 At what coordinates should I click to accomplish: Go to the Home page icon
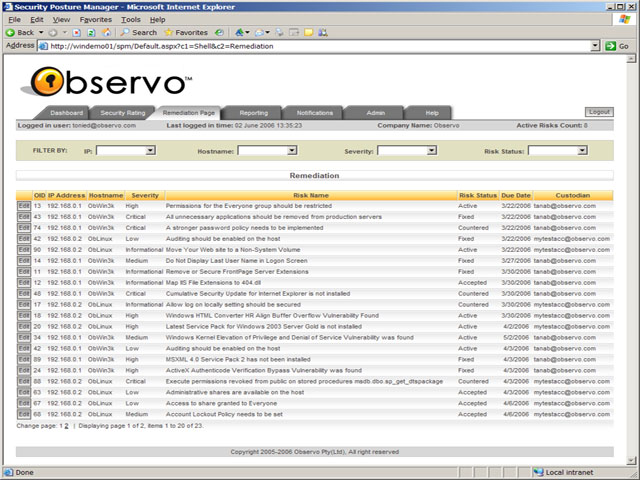tap(107, 33)
